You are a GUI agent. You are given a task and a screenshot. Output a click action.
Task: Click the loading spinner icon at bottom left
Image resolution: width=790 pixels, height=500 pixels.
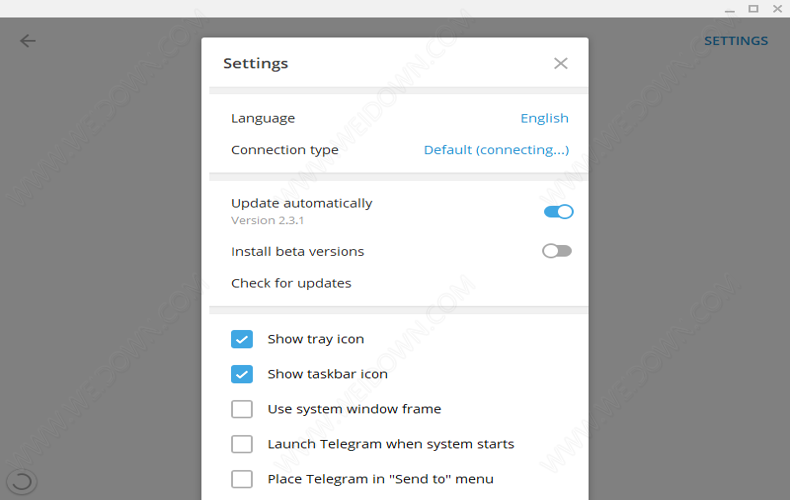pos(22,481)
